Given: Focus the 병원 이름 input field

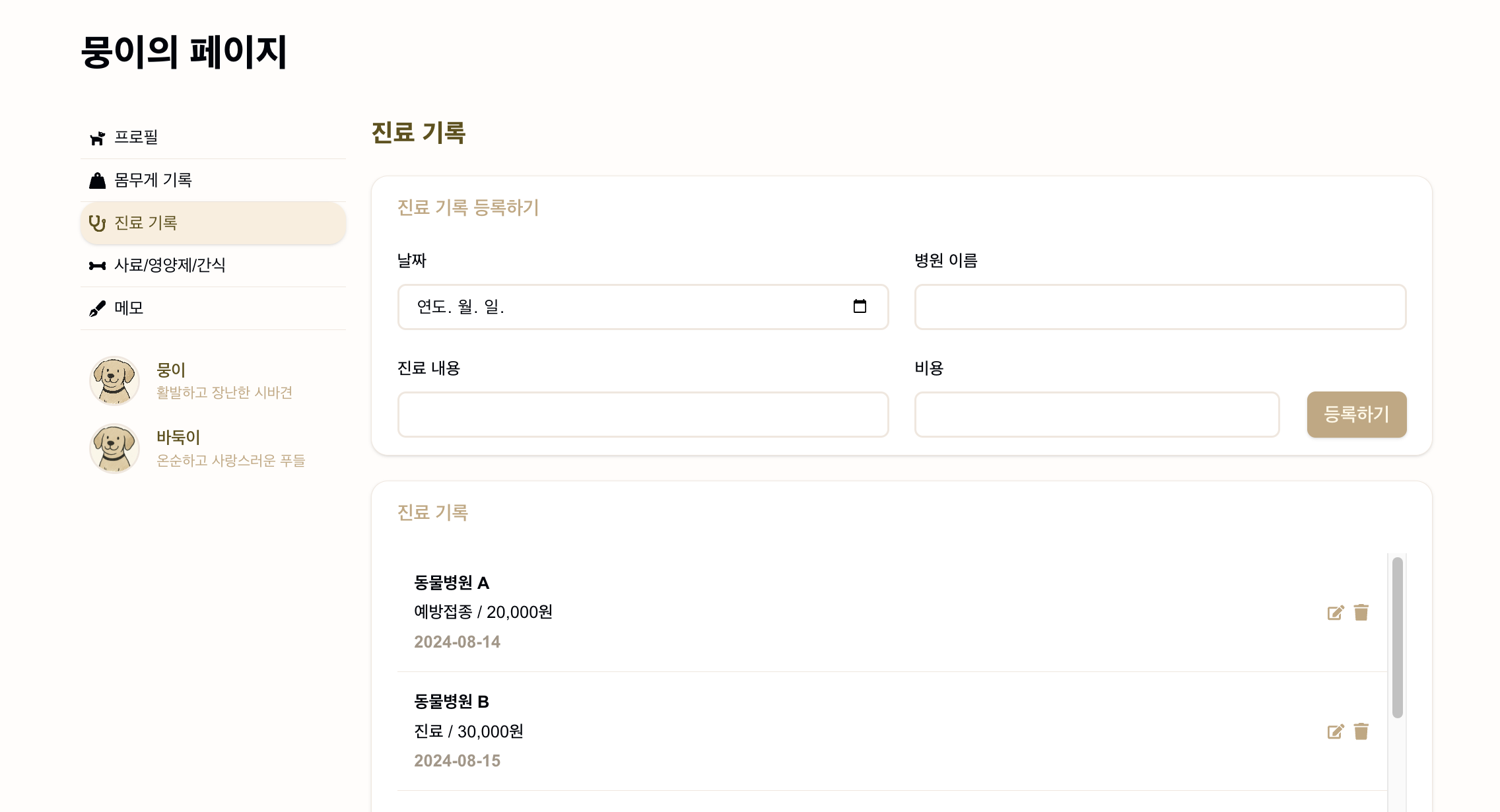Looking at the screenshot, I should [x=1160, y=307].
